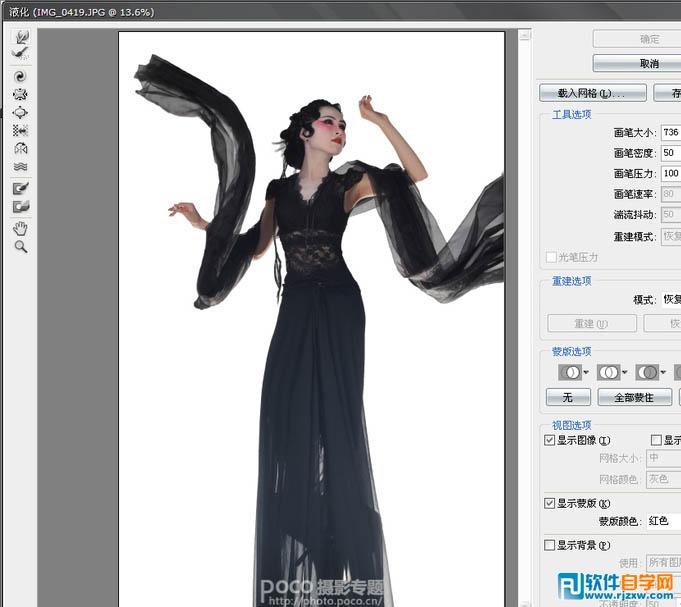The image size is (681, 607).
Task: Select the Thaw Mask tool
Action: (21, 207)
